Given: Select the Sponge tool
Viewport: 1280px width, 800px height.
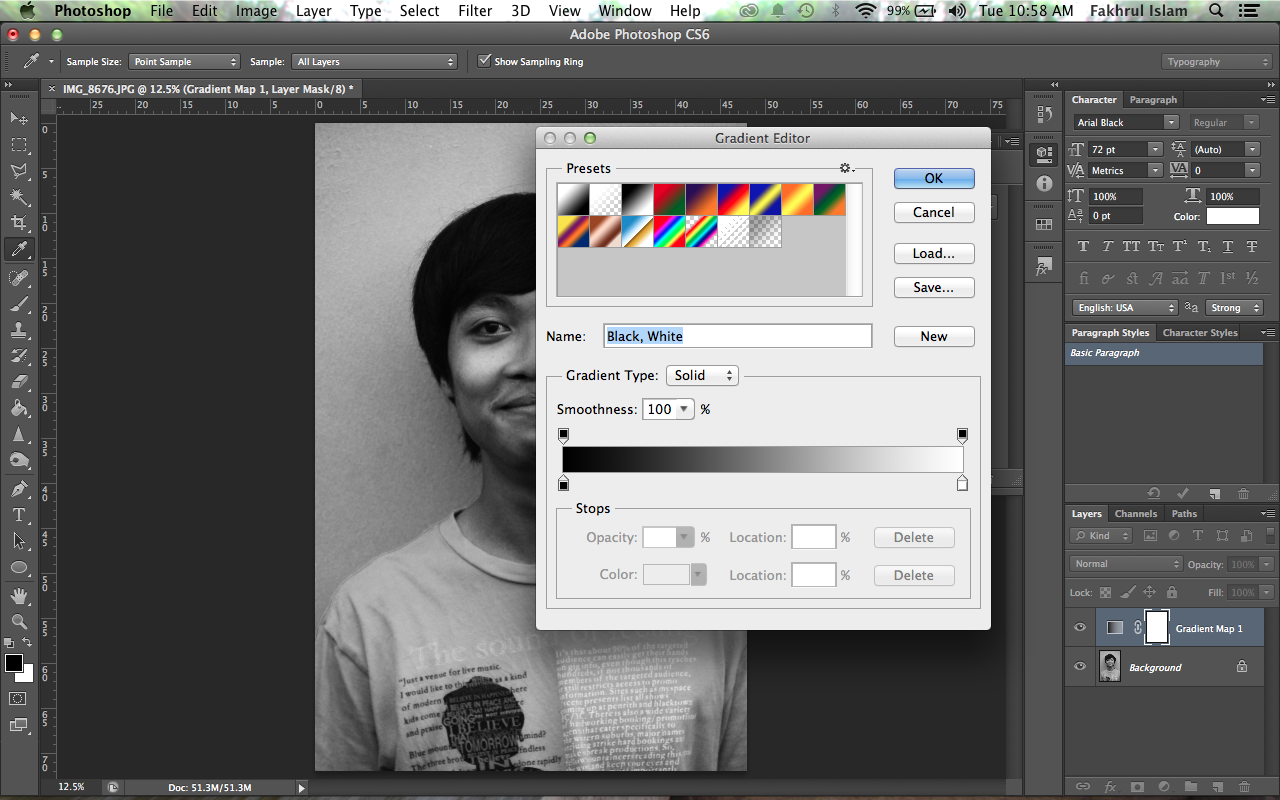Looking at the screenshot, I should tap(19, 460).
